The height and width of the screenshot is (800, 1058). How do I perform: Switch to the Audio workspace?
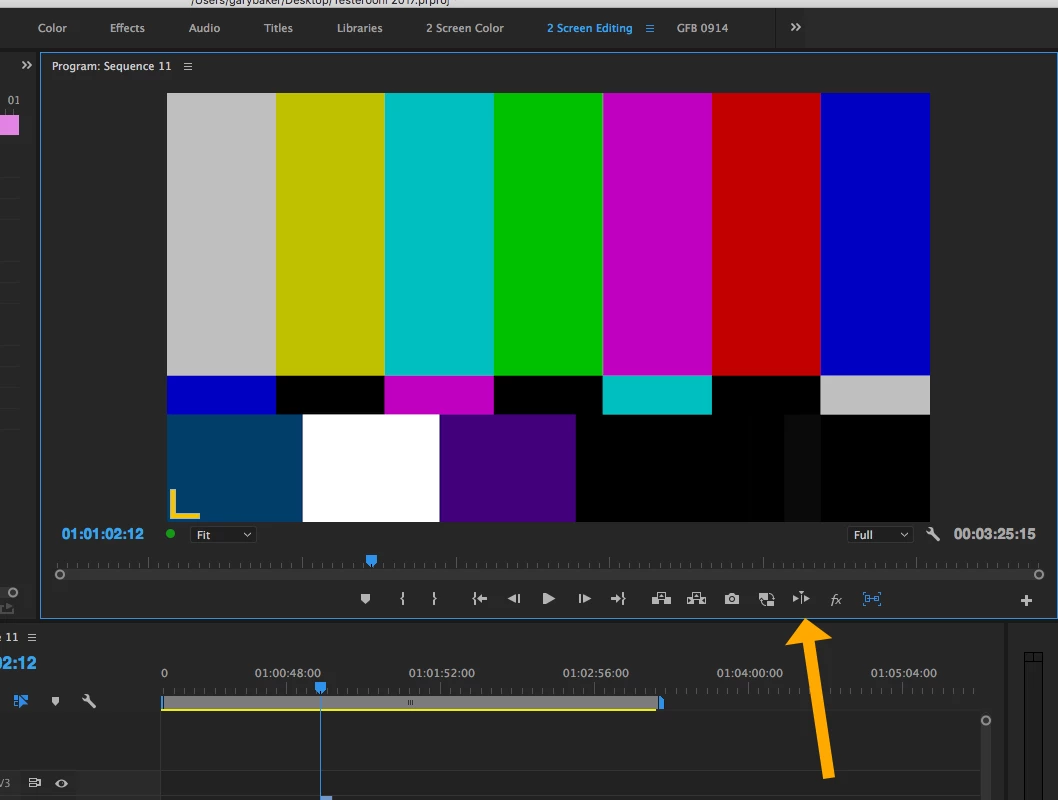tap(204, 28)
